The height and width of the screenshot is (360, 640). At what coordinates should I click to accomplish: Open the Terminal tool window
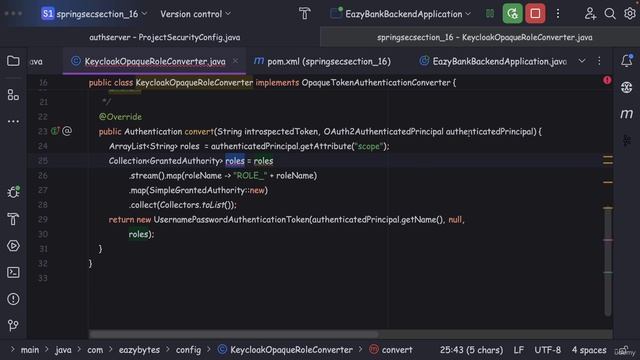(x=13, y=272)
